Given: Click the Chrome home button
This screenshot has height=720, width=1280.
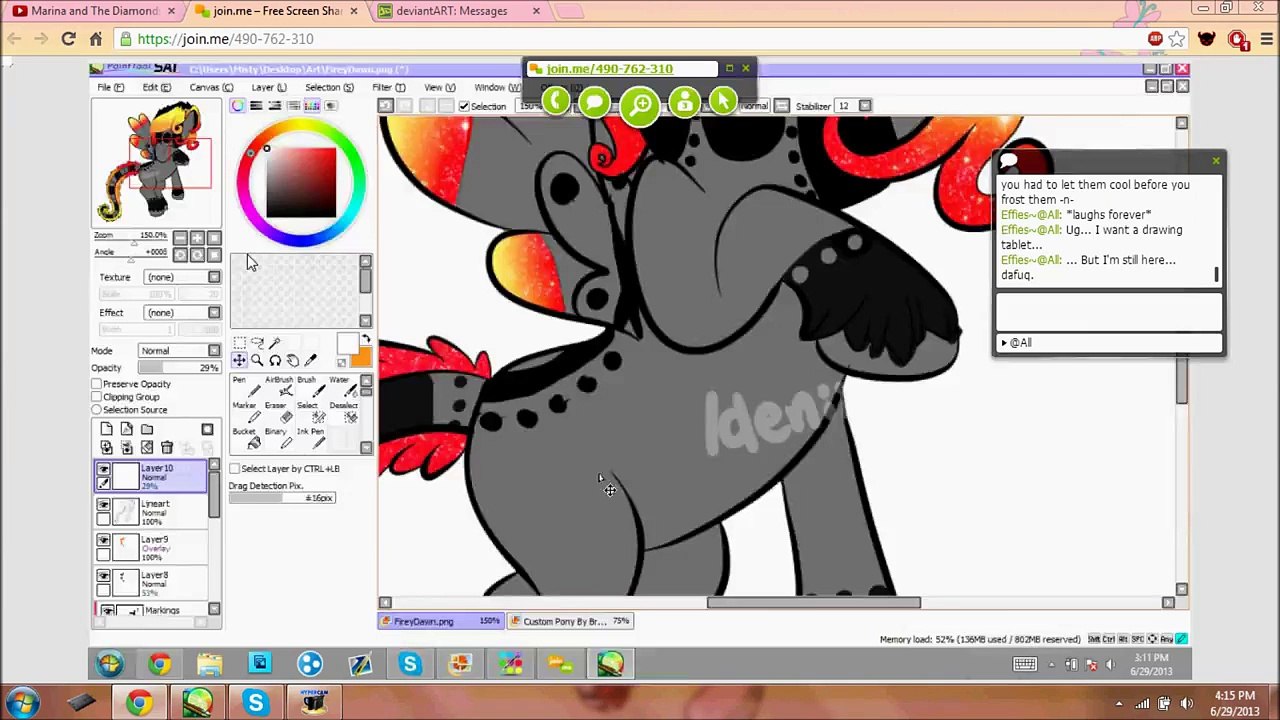Looking at the screenshot, I should click(x=96, y=39).
